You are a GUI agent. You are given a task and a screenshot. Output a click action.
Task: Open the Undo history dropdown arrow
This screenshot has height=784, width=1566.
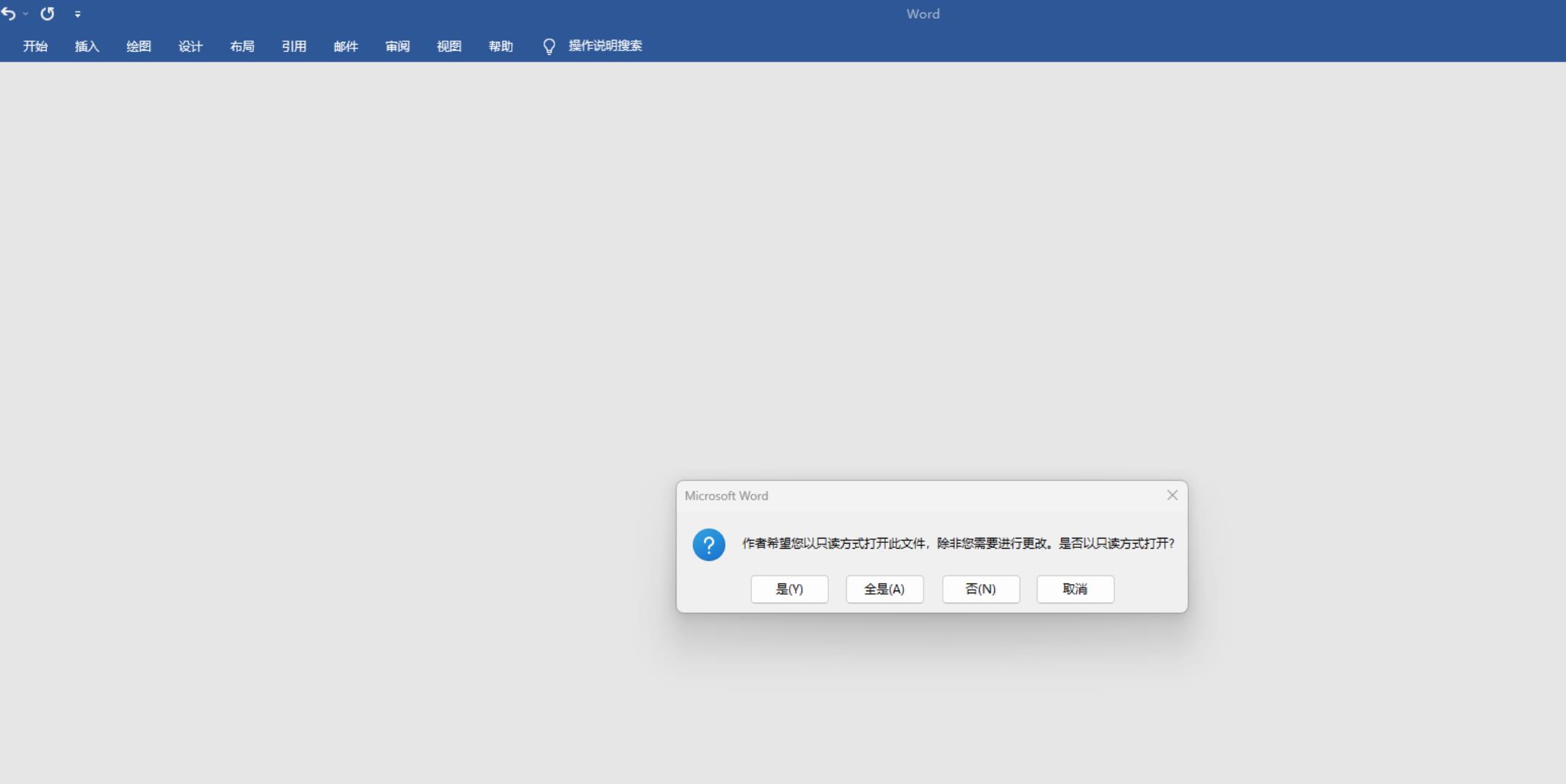26,14
